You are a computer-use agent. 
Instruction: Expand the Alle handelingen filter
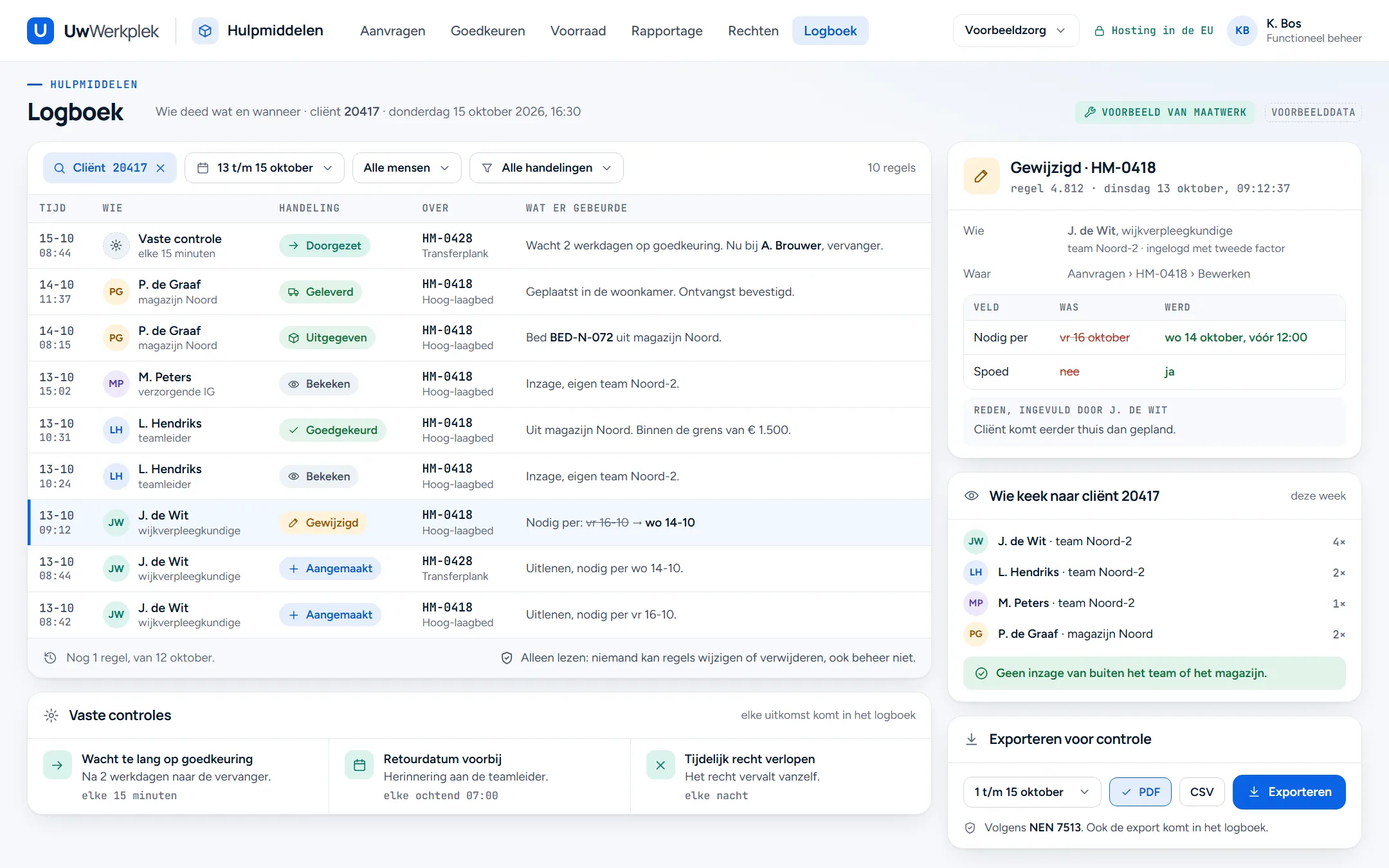pos(546,168)
